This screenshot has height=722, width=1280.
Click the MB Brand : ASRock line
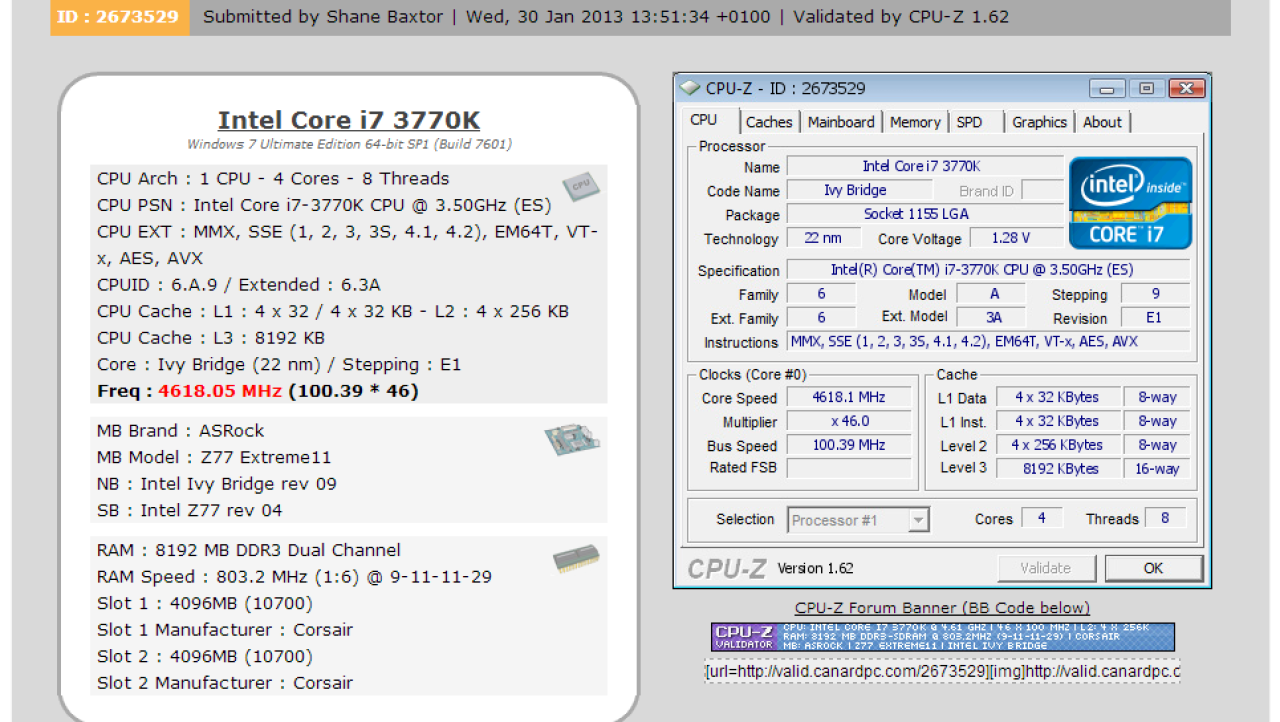point(181,431)
